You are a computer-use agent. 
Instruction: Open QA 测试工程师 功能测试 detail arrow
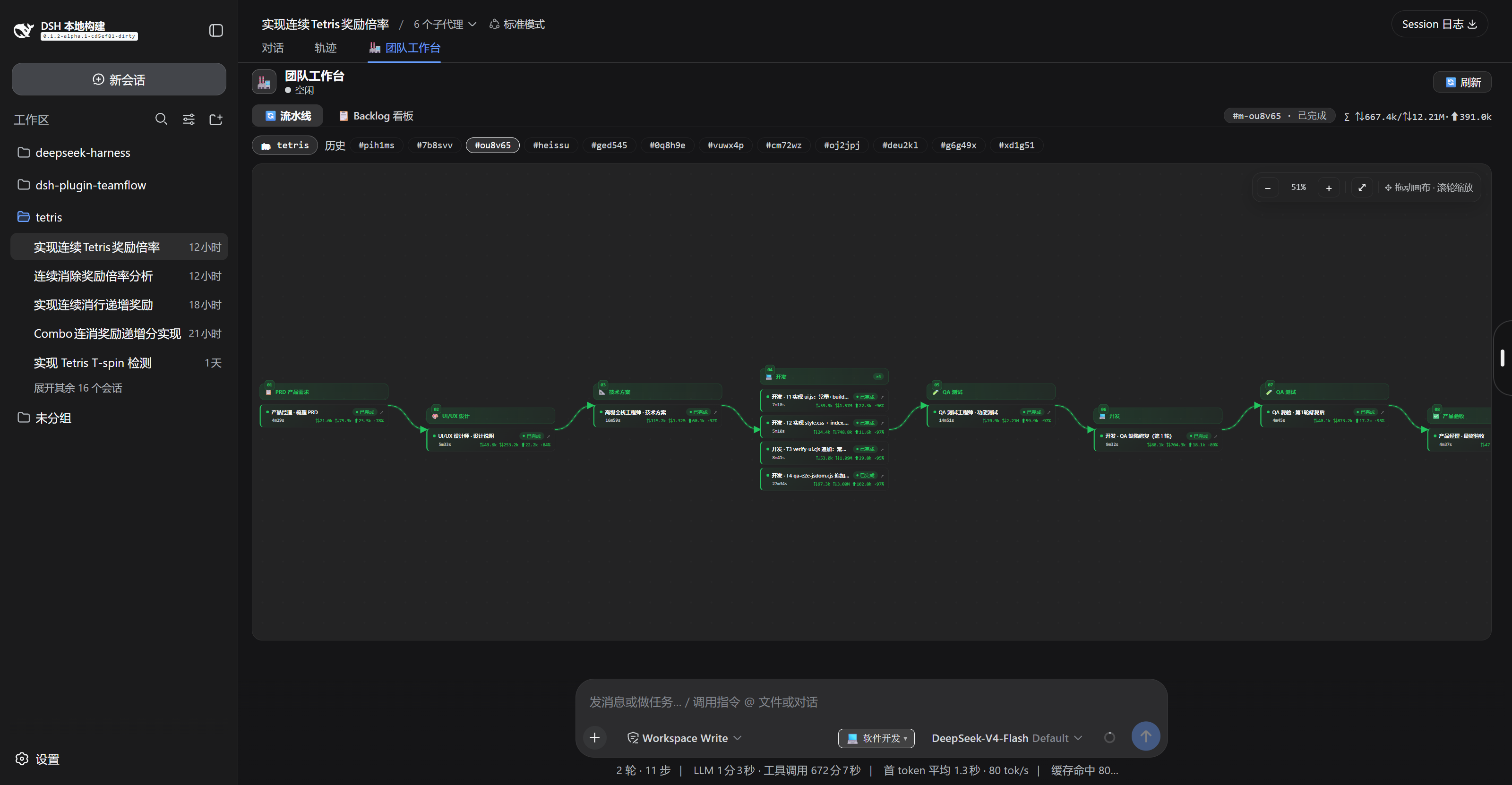point(1048,412)
